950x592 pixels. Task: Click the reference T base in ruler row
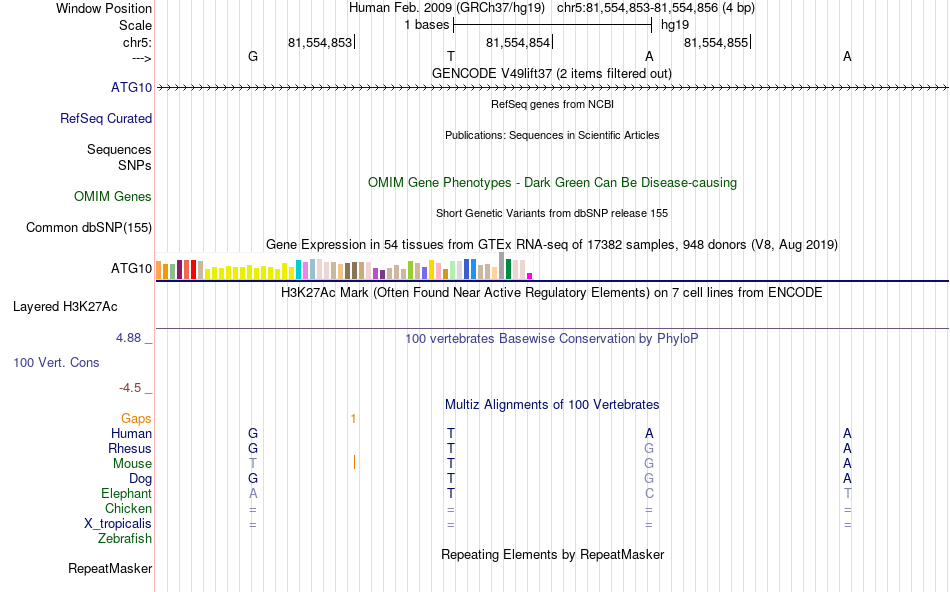(451, 56)
